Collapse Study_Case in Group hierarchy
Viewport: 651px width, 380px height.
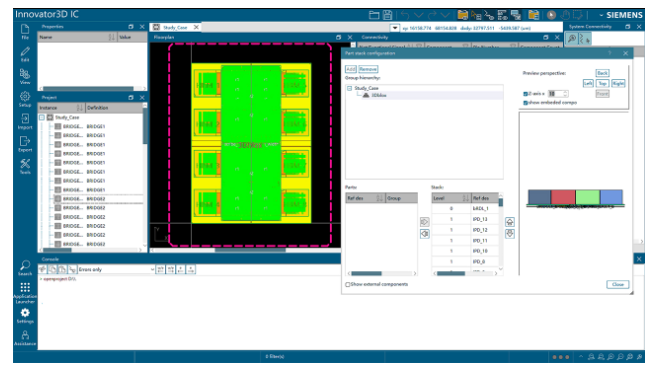coord(350,88)
